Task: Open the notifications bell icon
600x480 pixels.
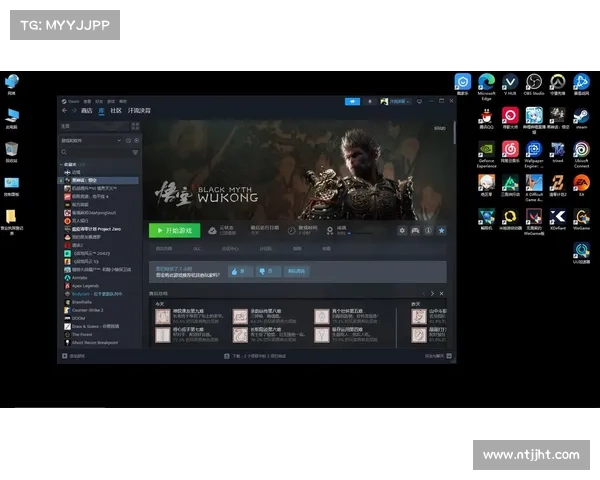Action: (x=370, y=101)
